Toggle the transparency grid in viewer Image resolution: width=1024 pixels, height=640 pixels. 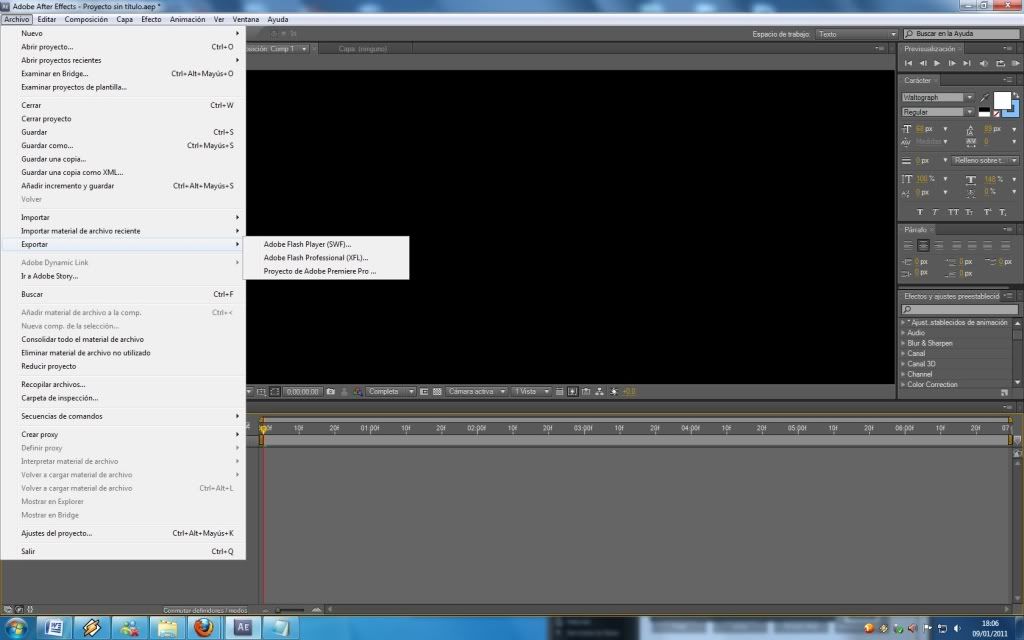(437, 391)
